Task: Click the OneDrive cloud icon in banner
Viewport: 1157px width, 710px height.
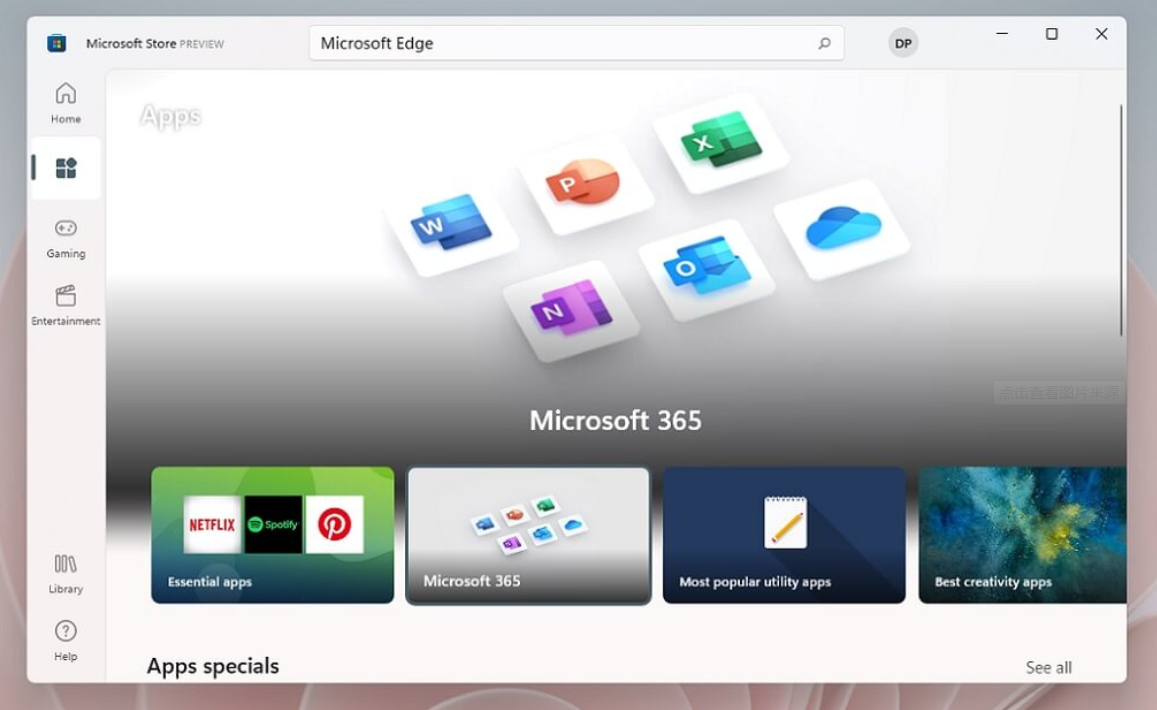Action: click(842, 227)
